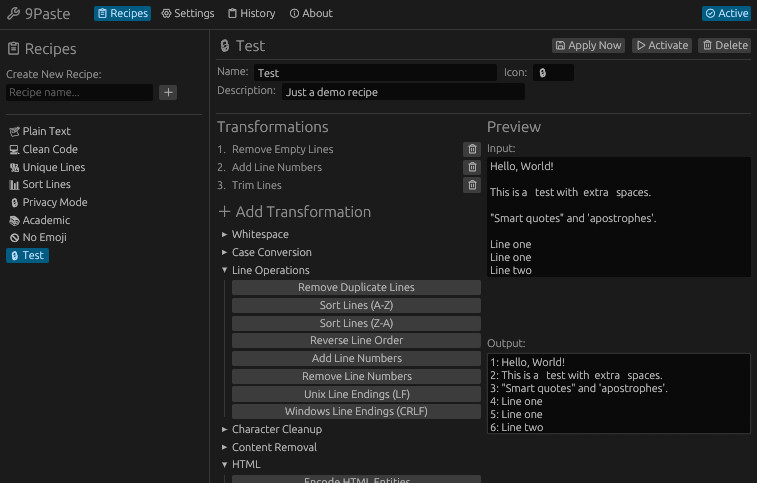Open the Settings tab
Screen dimensions: 757x483
point(187,14)
